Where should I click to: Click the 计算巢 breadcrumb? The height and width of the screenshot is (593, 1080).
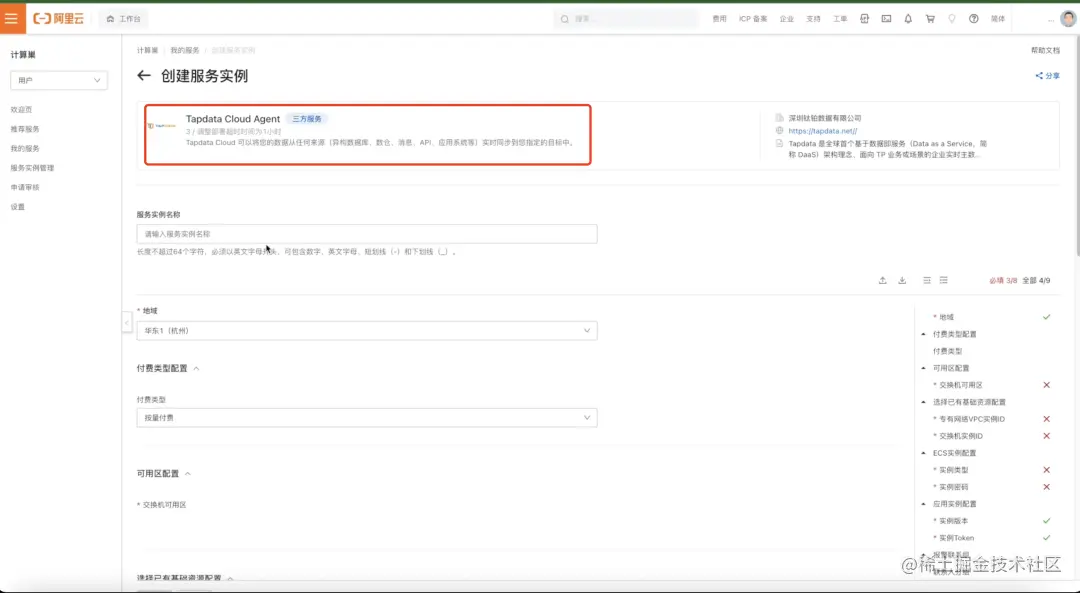tap(147, 50)
